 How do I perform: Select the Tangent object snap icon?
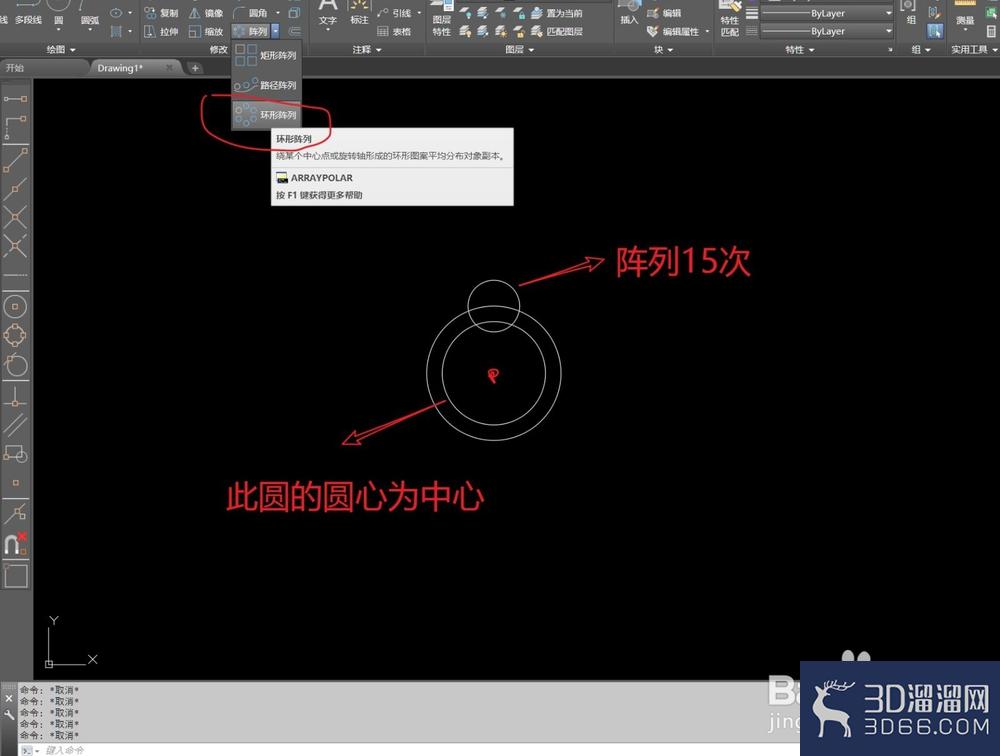[x=15, y=364]
